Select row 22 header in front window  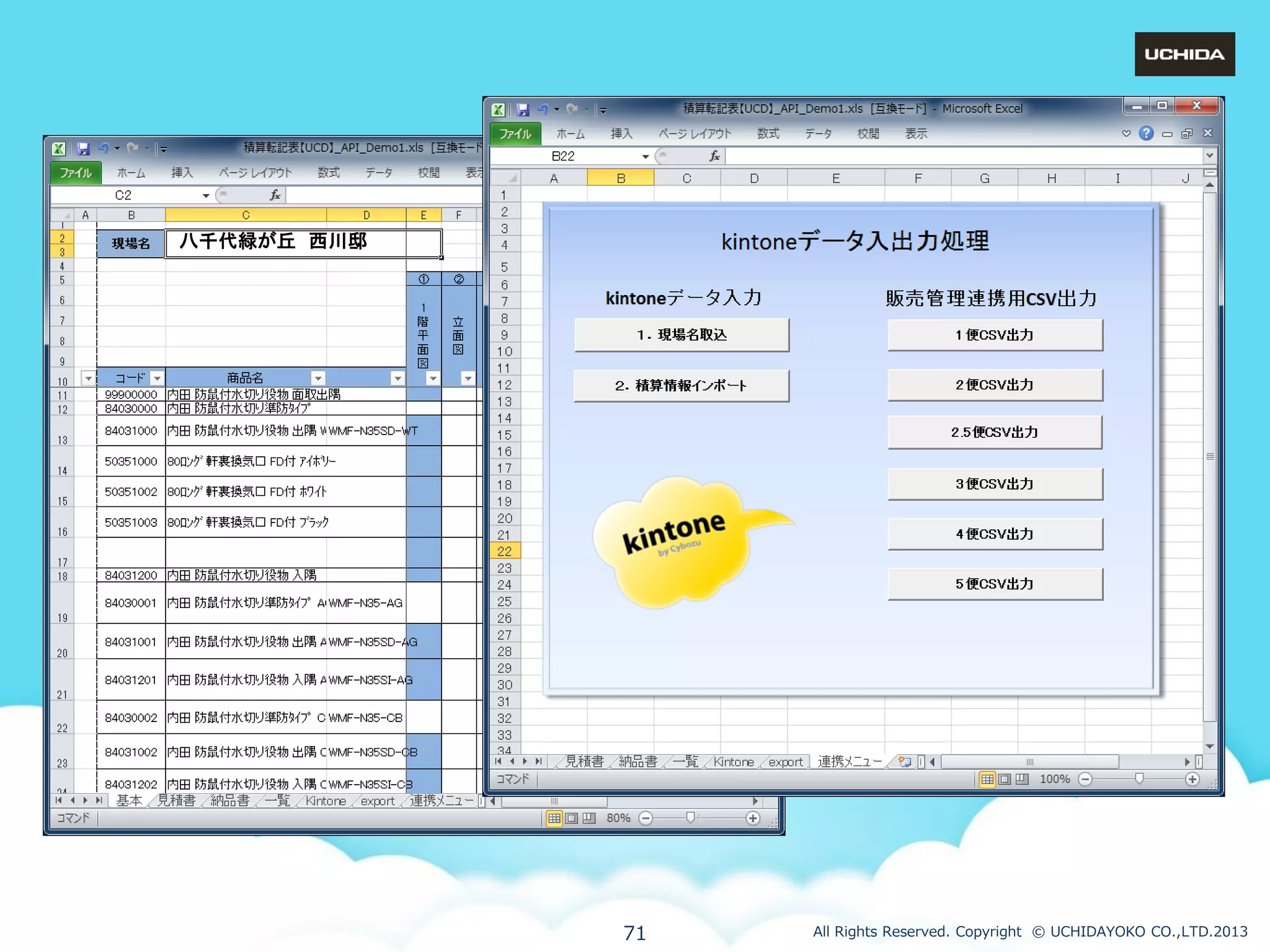click(505, 551)
